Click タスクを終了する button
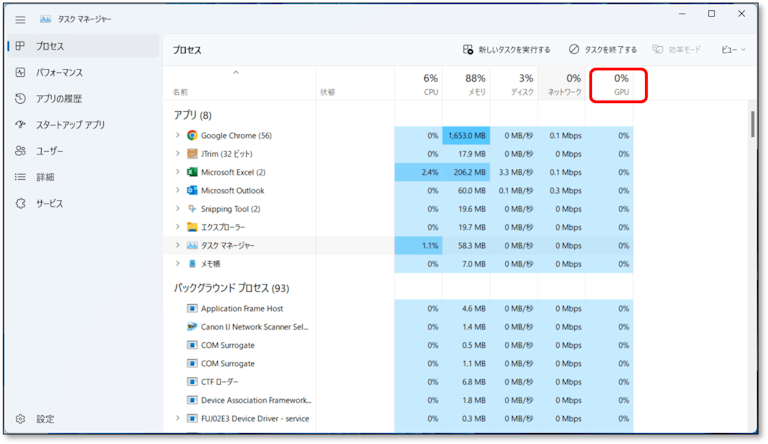The image size is (768, 444). click(x=602, y=49)
